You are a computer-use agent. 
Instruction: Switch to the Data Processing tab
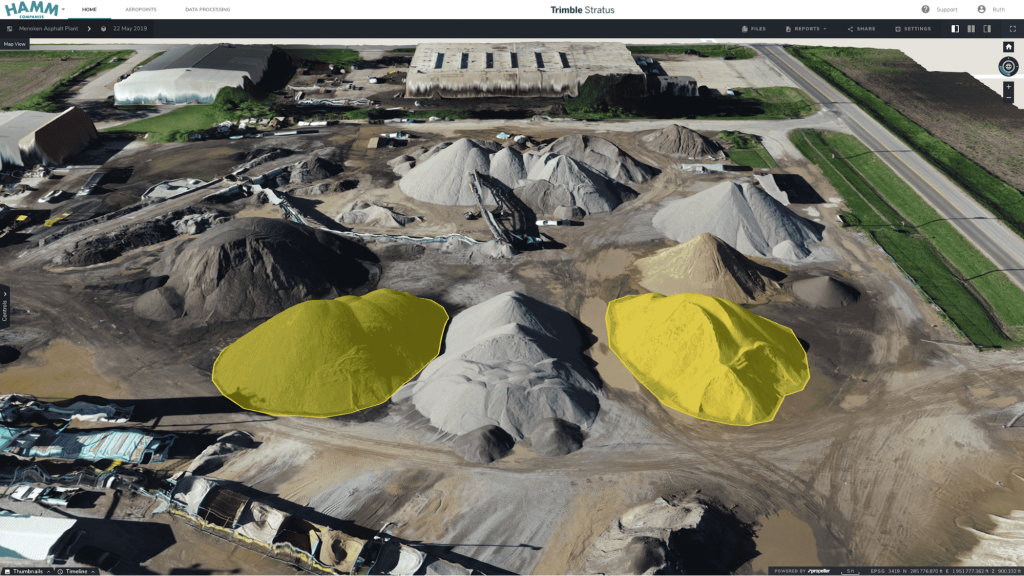tap(208, 10)
